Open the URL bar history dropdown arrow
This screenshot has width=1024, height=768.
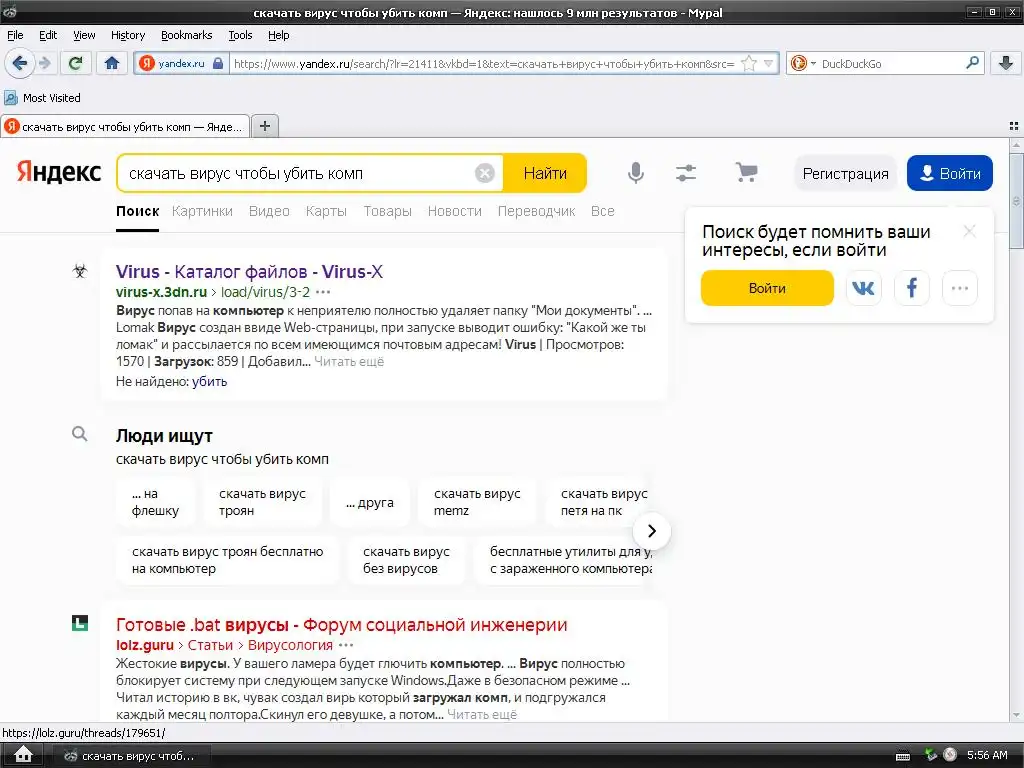(768, 63)
